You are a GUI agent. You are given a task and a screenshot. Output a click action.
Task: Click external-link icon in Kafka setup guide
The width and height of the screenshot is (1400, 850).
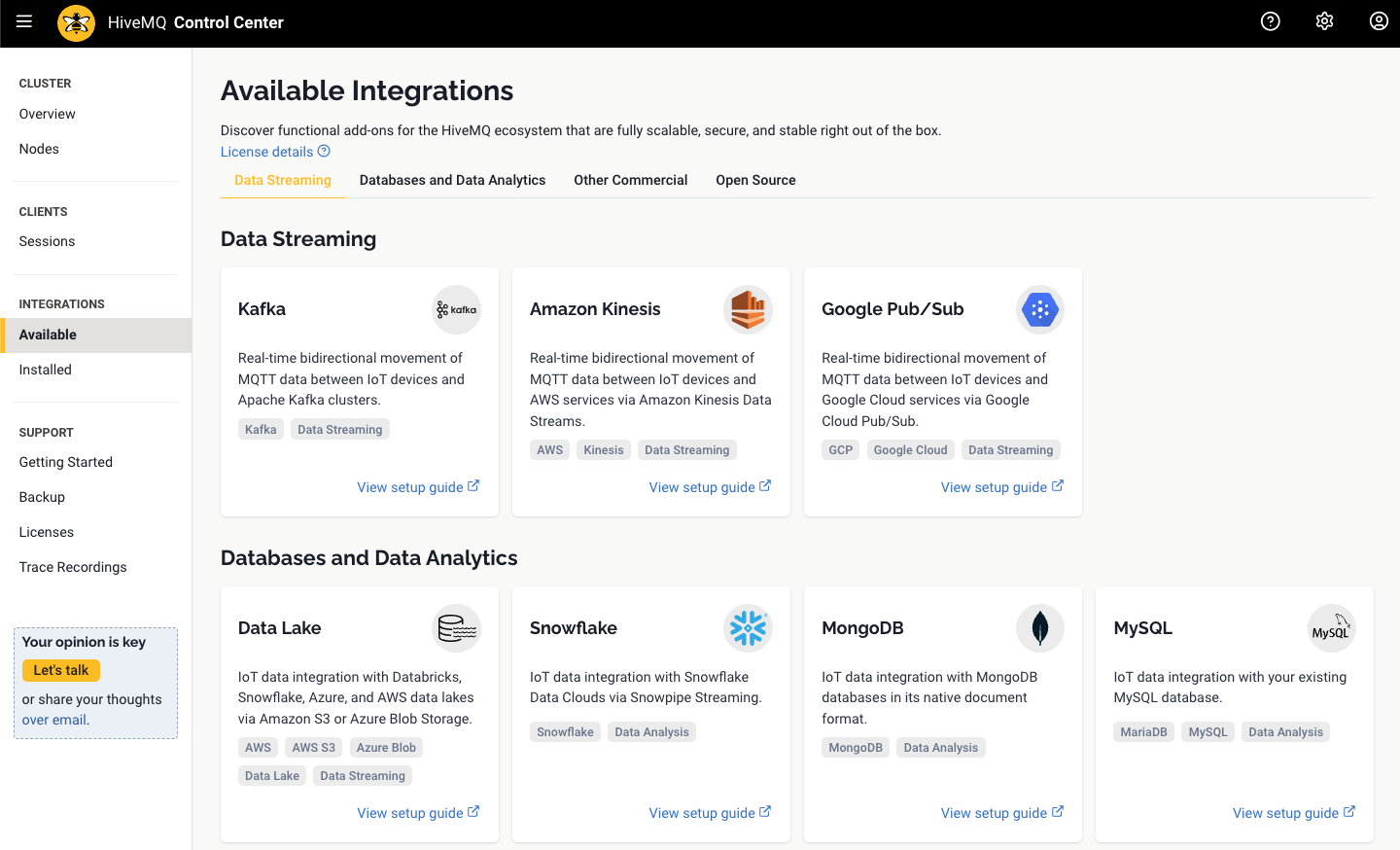[x=473, y=485]
